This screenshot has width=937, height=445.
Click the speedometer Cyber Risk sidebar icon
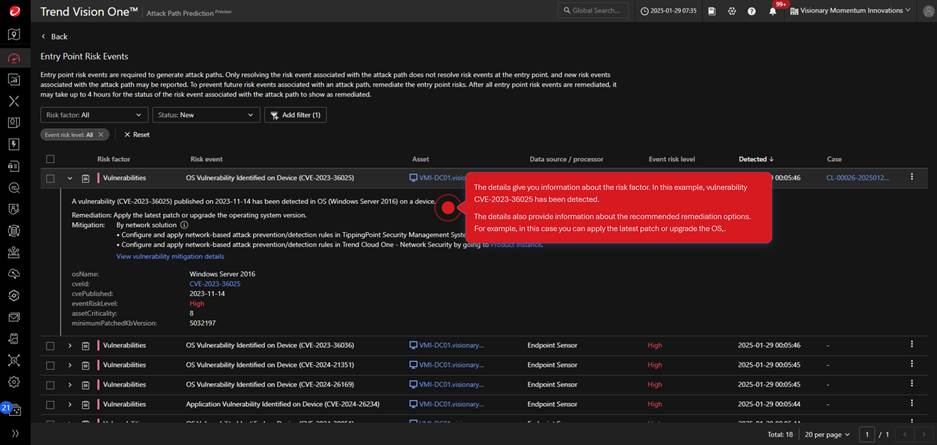tap(14, 57)
